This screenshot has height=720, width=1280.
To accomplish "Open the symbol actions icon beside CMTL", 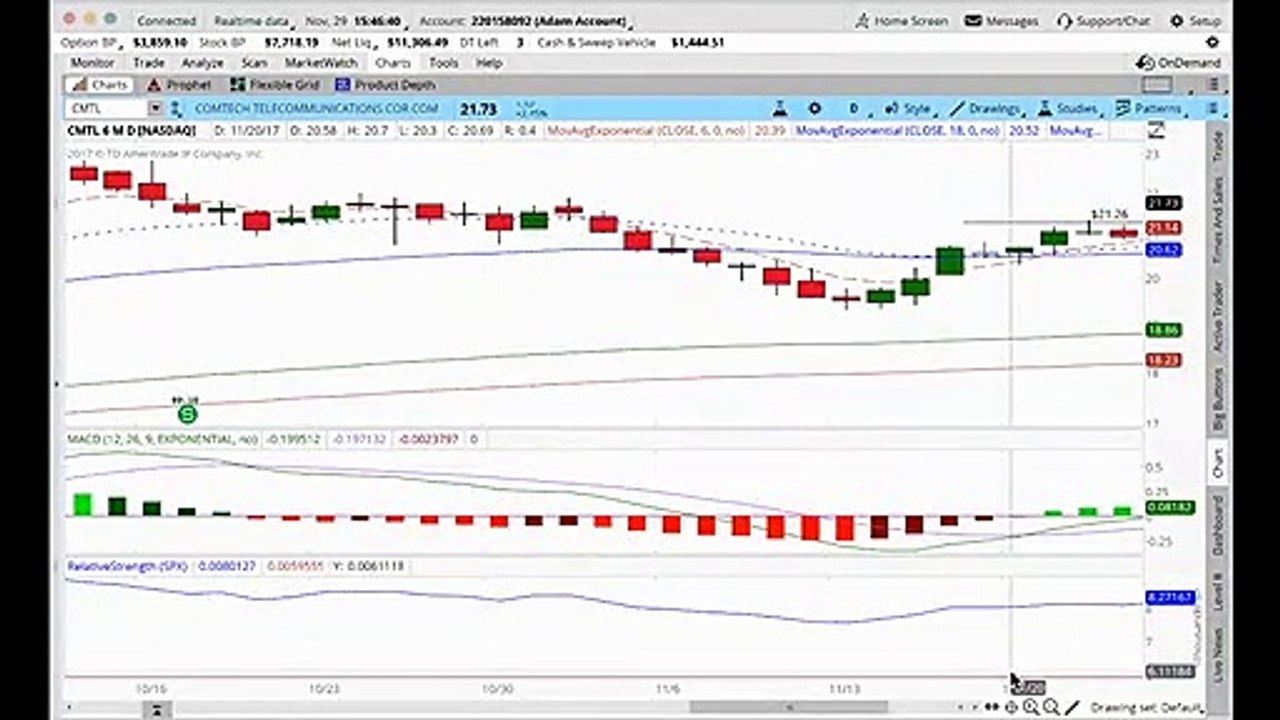I will pyautogui.click(x=175, y=109).
